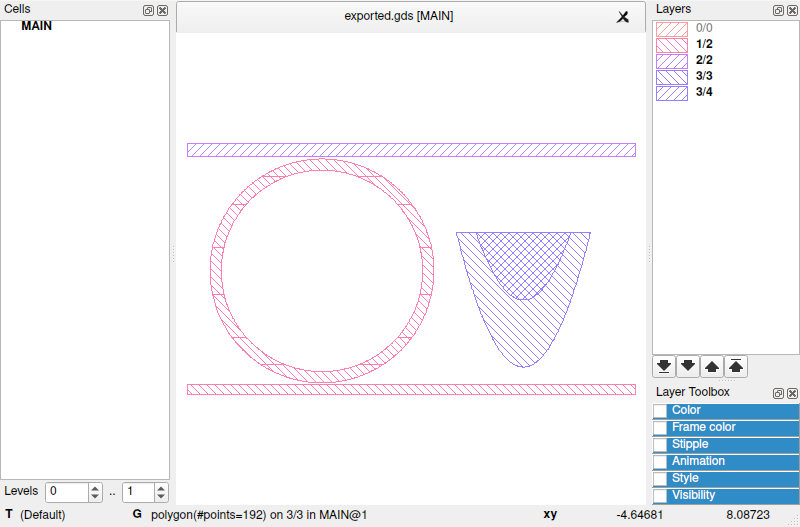The height and width of the screenshot is (527, 800).
Task: Toggle the Color section checkbox
Action: (660, 411)
